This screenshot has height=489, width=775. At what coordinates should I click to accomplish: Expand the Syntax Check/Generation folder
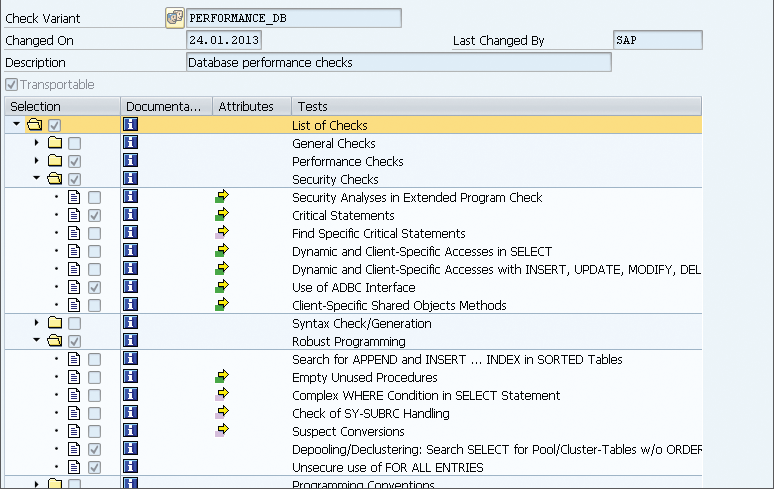[37, 323]
